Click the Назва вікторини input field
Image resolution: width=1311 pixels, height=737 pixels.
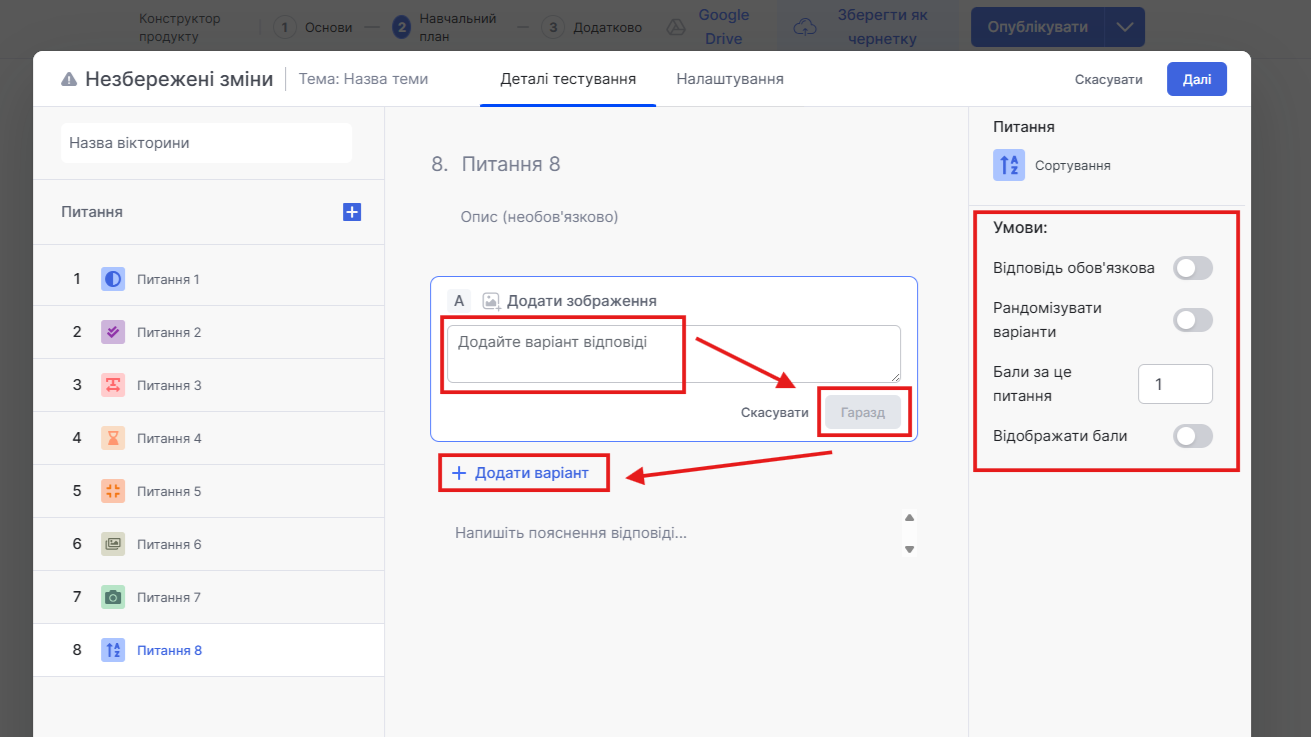tap(206, 143)
